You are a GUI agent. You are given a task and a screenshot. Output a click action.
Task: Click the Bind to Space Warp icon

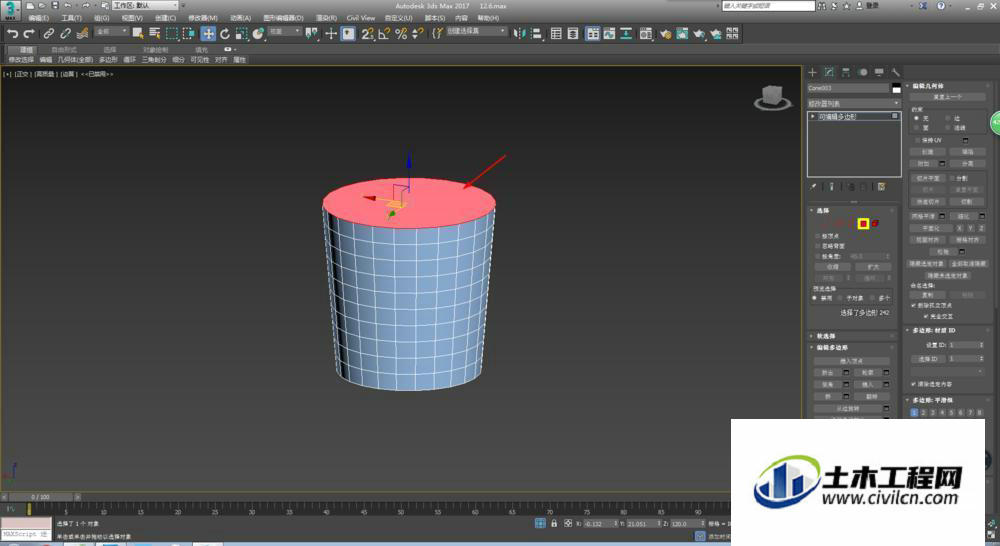82,34
